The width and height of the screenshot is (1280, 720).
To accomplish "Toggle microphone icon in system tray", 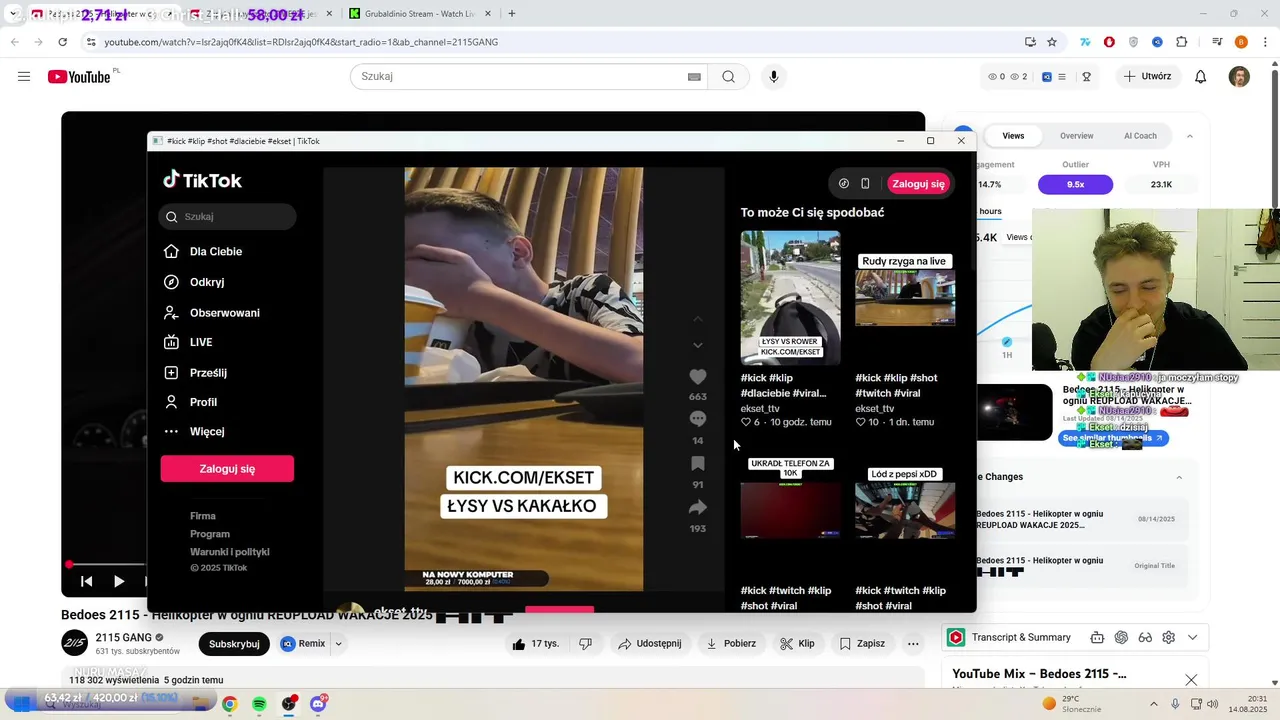I will pyautogui.click(x=1175, y=704).
